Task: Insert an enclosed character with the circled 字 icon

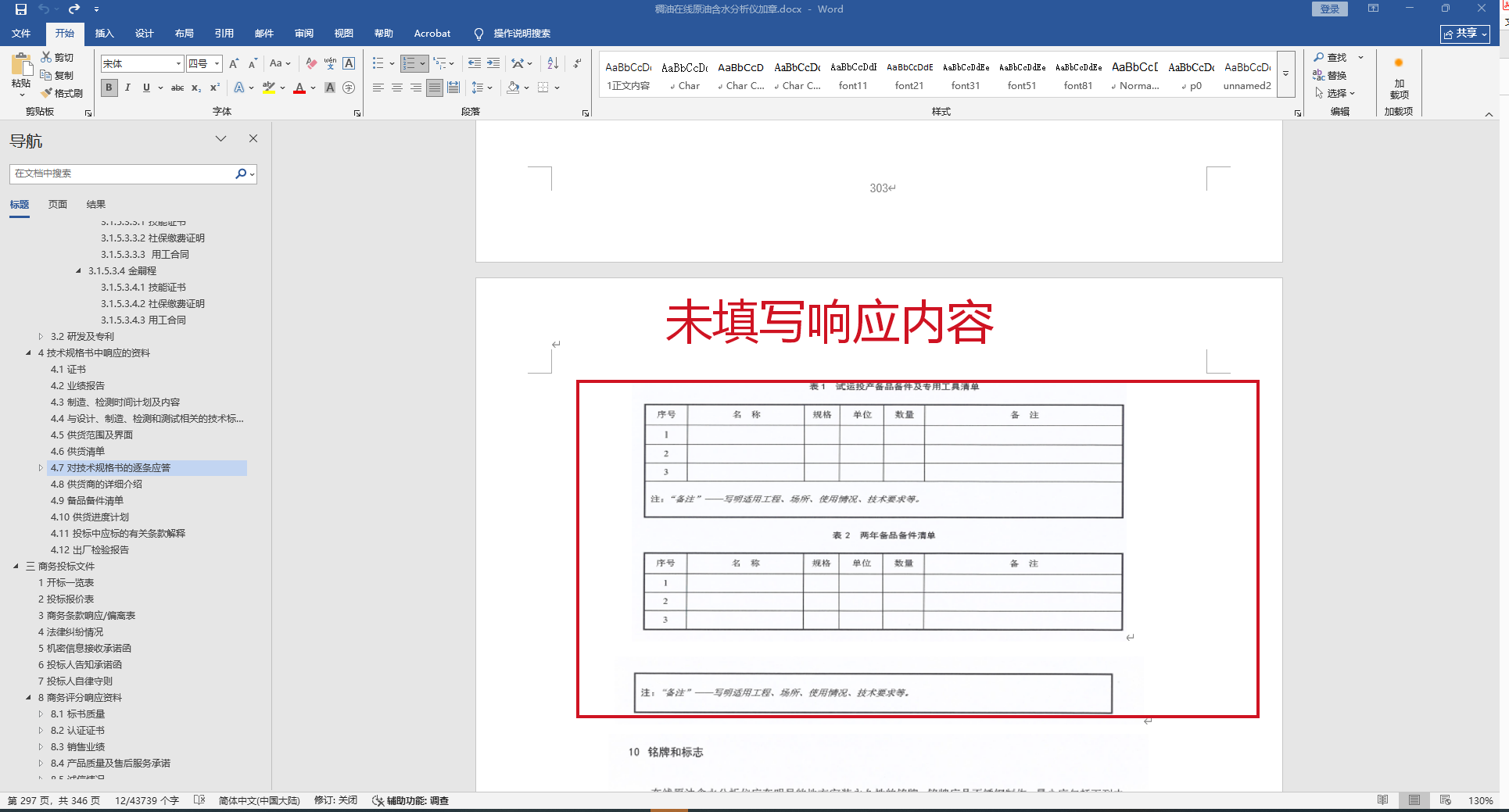Action: pos(349,88)
